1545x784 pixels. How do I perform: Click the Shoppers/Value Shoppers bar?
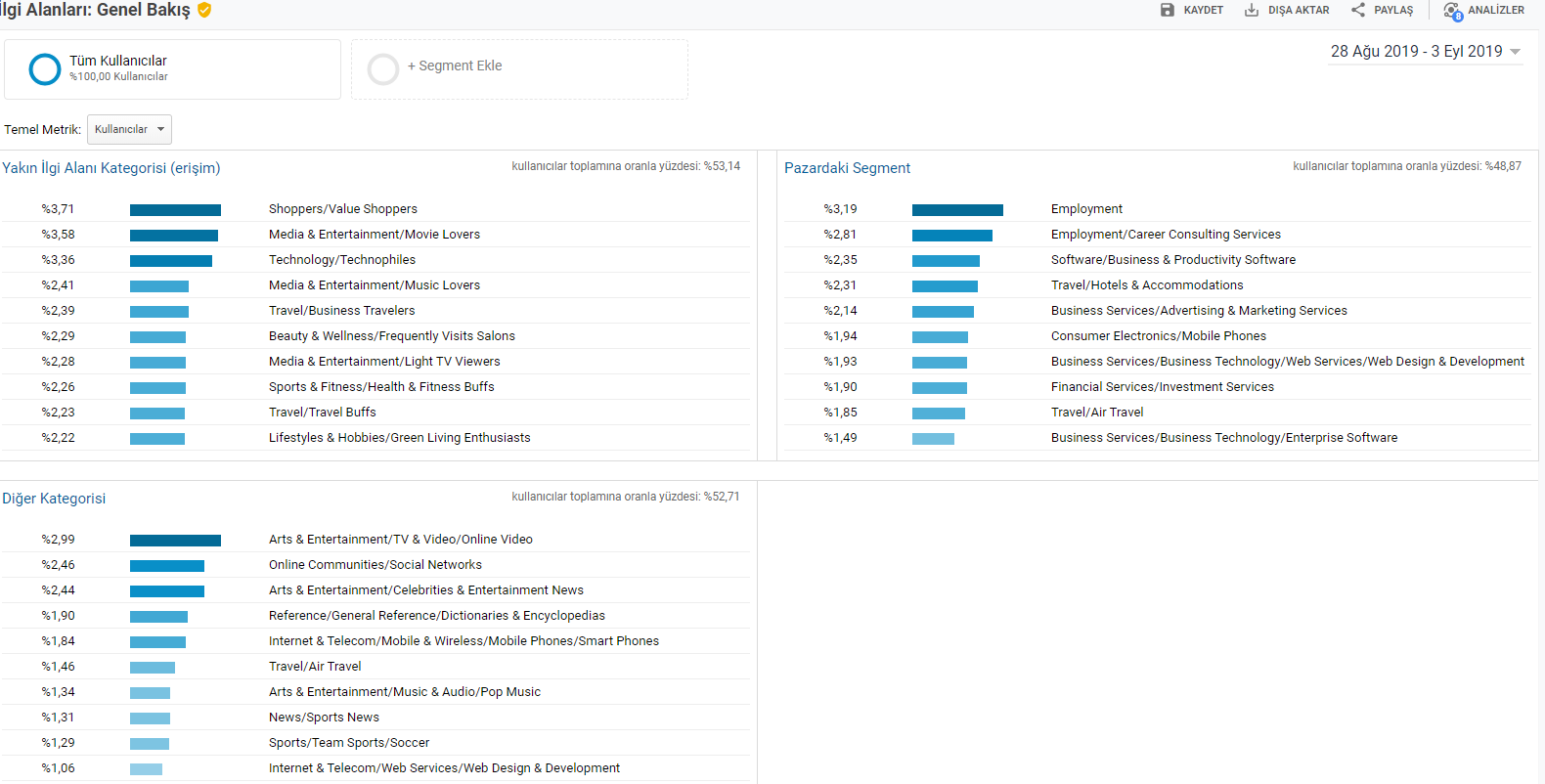[x=175, y=209]
